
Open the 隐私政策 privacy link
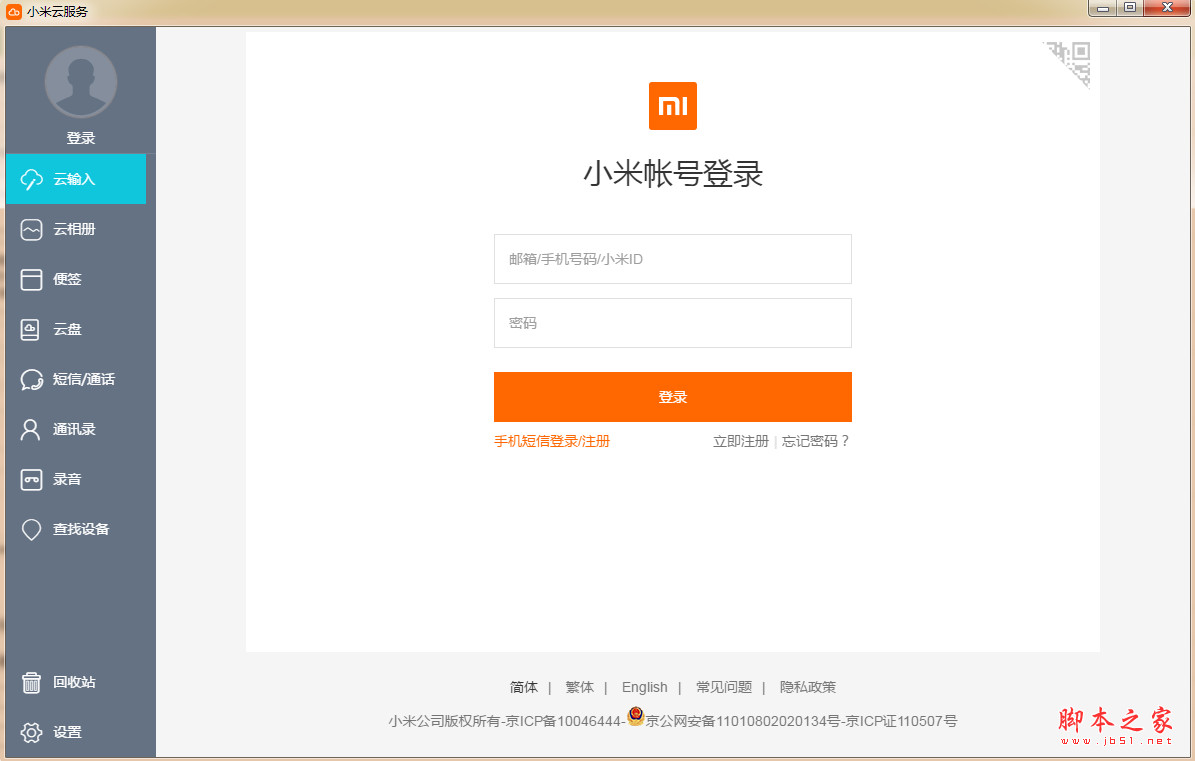[808, 687]
